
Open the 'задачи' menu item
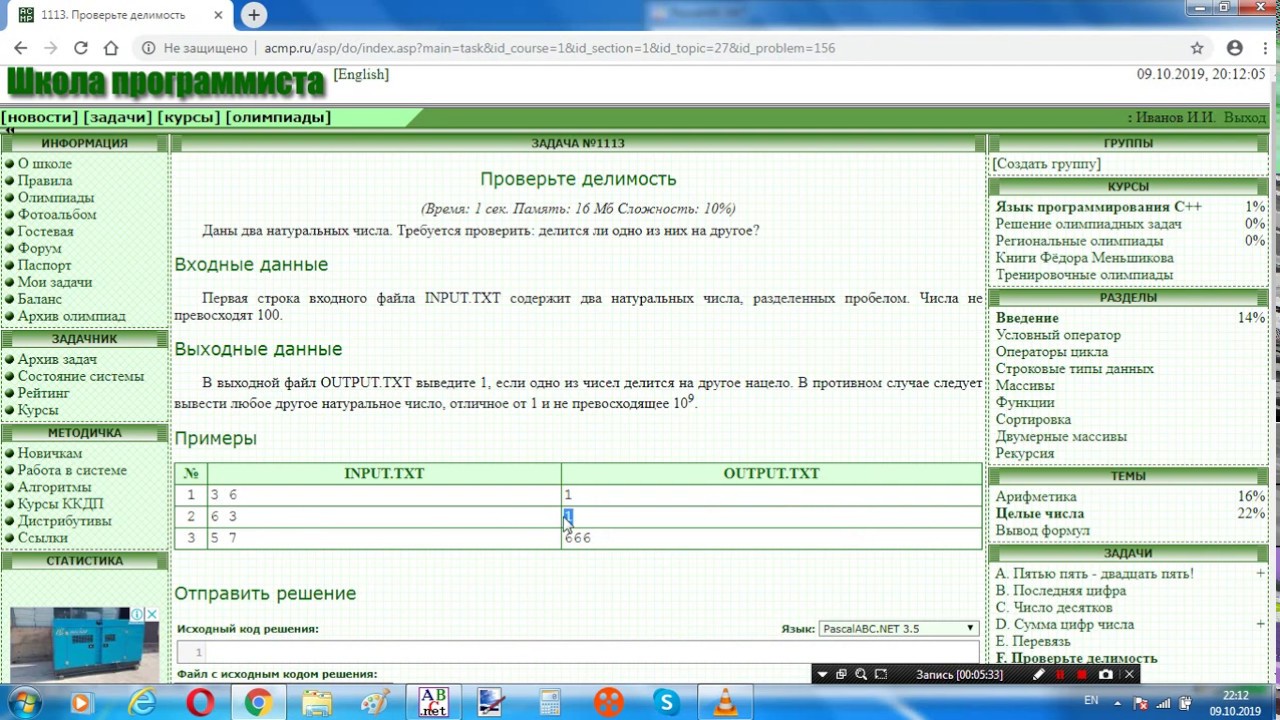[117, 117]
